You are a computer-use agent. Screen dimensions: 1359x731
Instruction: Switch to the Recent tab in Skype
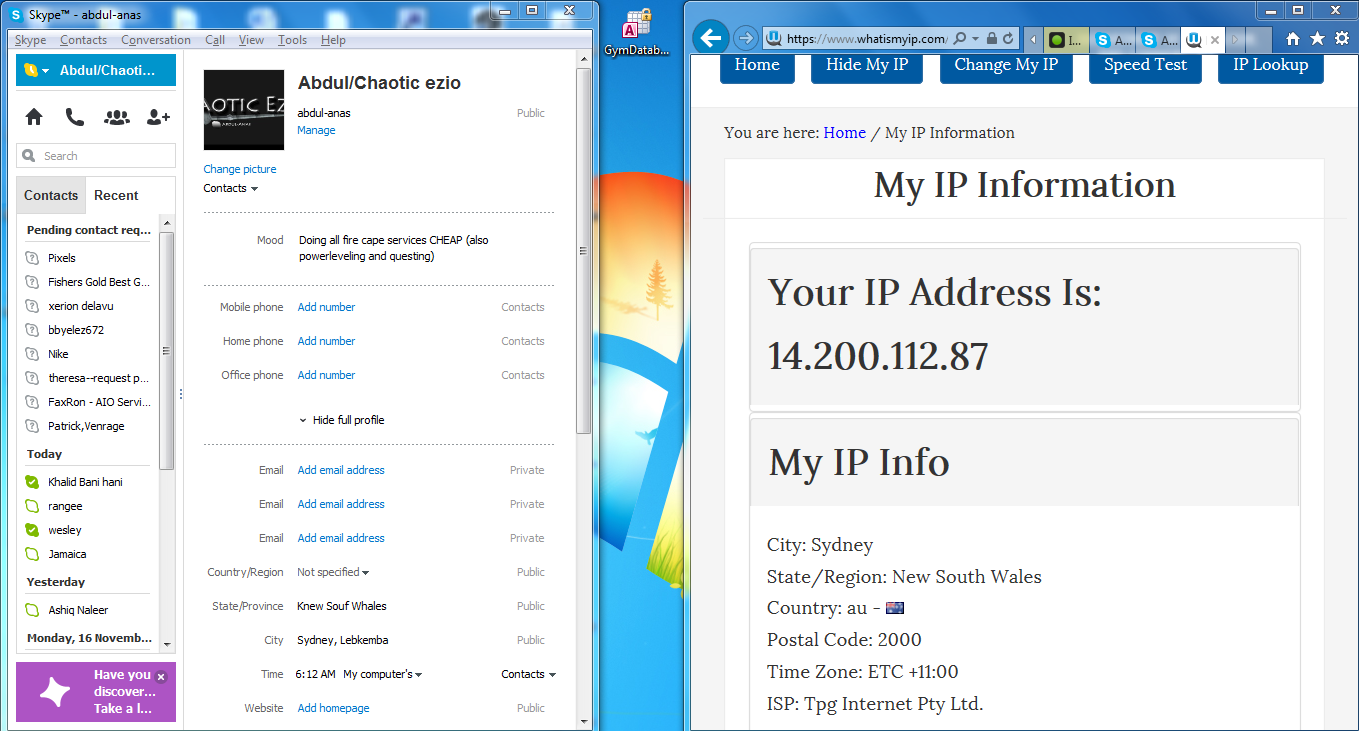click(x=116, y=195)
